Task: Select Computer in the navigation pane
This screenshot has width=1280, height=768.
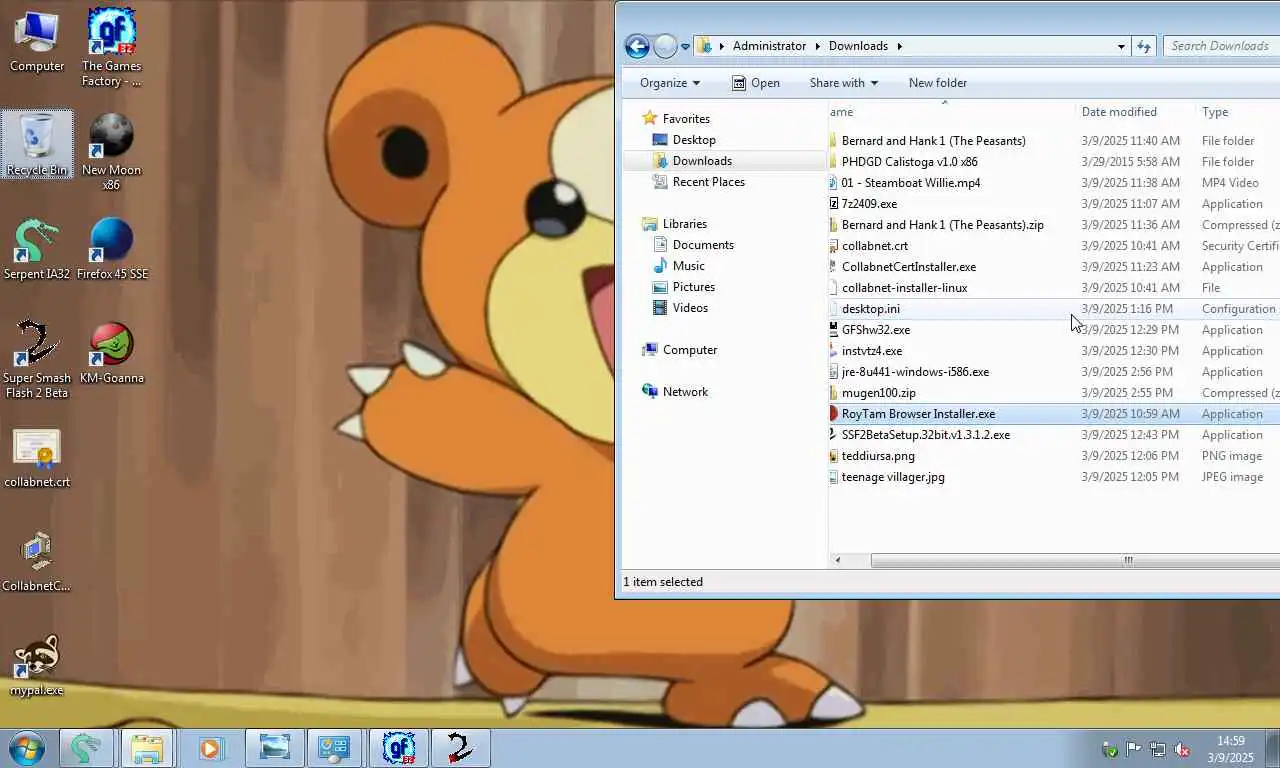Action: 690,350
